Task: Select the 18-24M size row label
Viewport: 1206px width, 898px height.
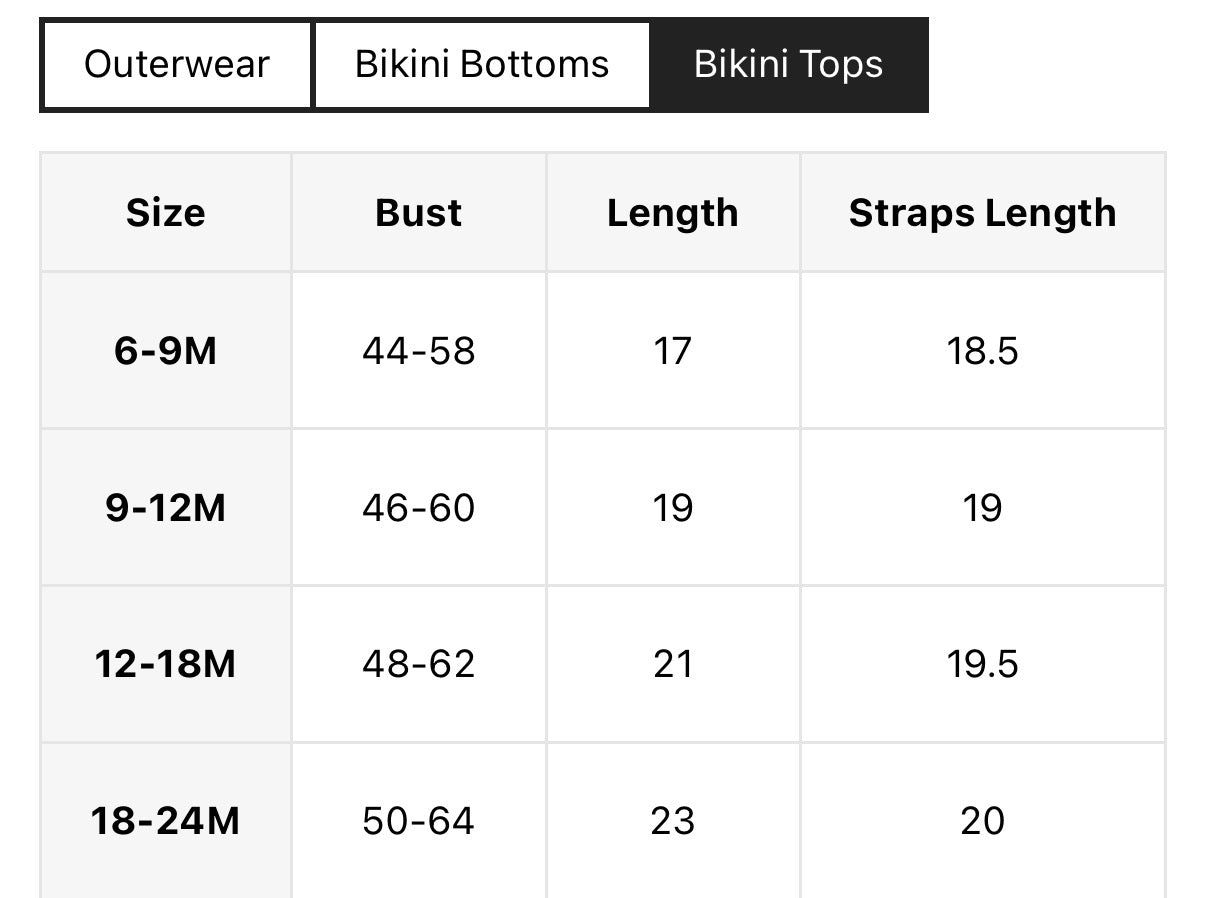Action: click(166, 821)
